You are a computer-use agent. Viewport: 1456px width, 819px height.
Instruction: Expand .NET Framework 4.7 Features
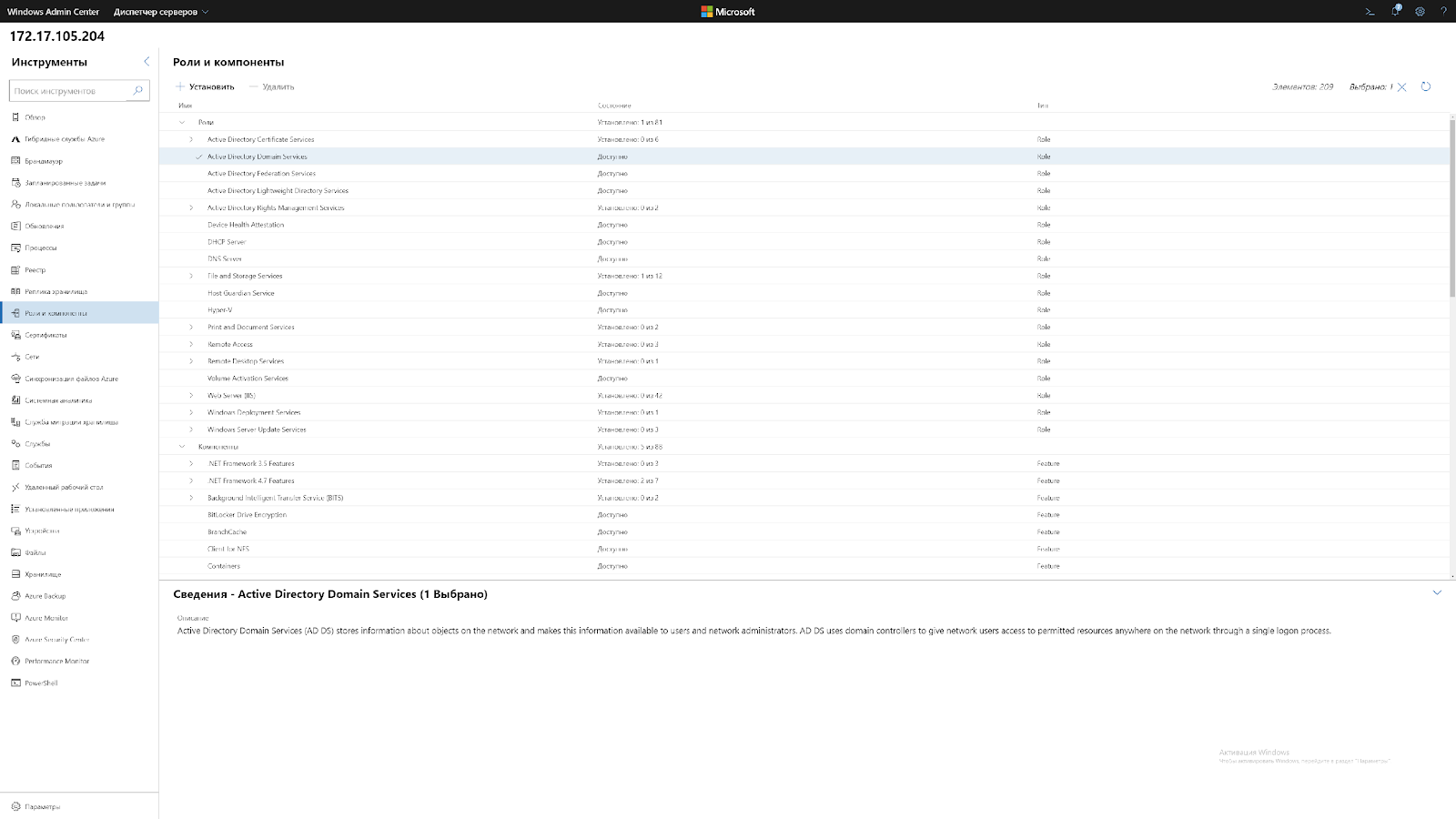tap(191, 480)
